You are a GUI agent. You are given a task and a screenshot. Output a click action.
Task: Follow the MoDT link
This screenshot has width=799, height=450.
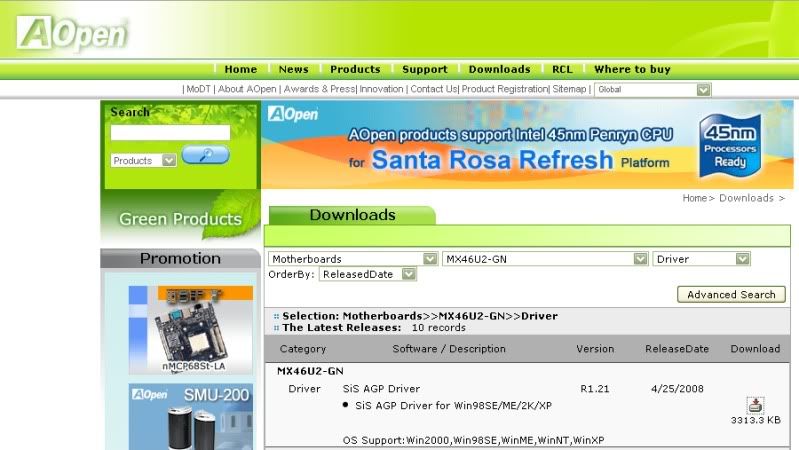click(198, 89)
